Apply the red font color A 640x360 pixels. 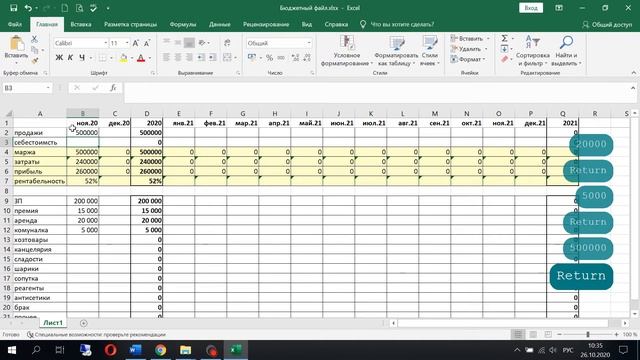click(141, 58)
